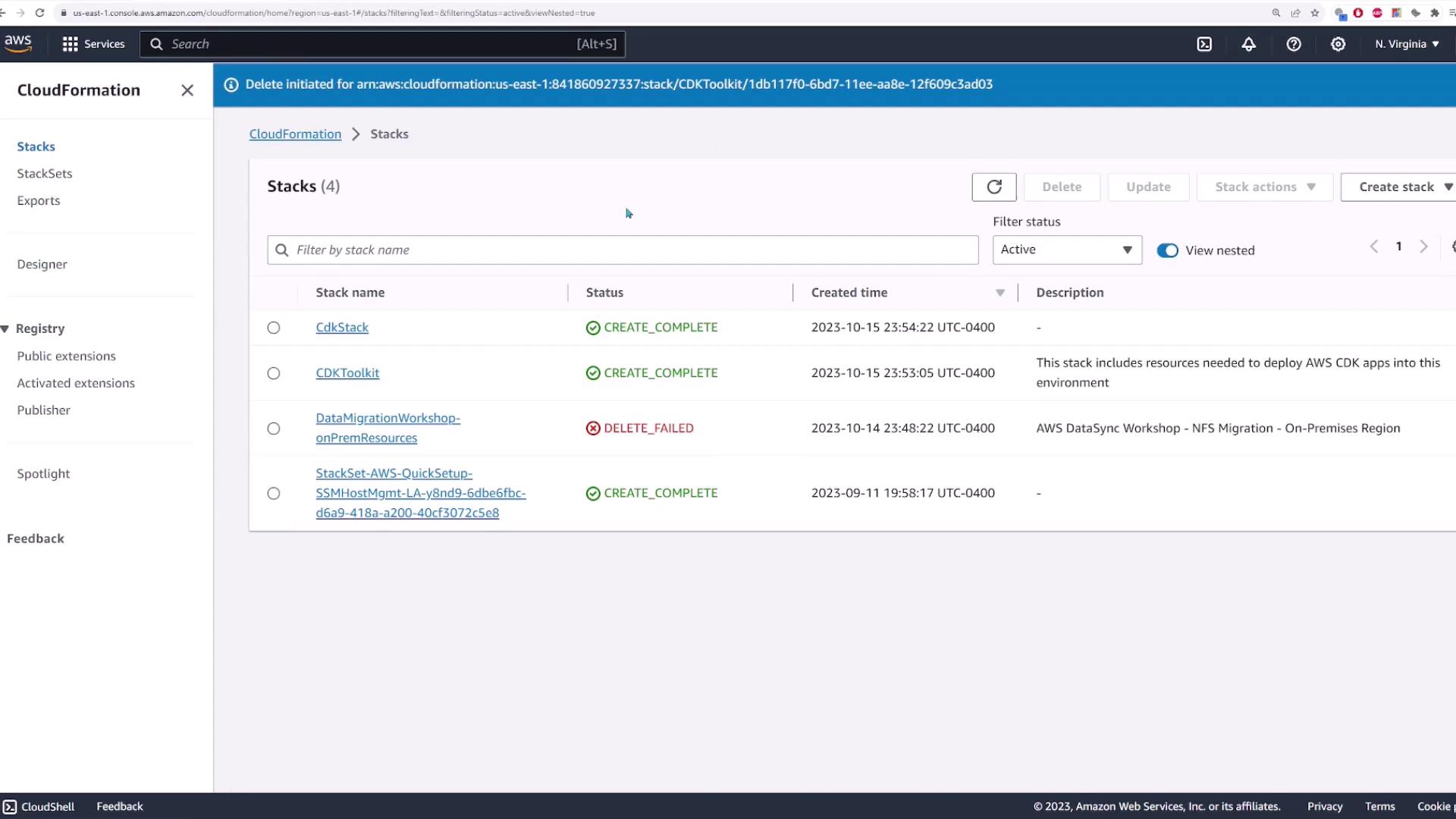Open the CDKToolkit stack link
The width and height of the screenshot is (1456, 819).
coord(347,373)
